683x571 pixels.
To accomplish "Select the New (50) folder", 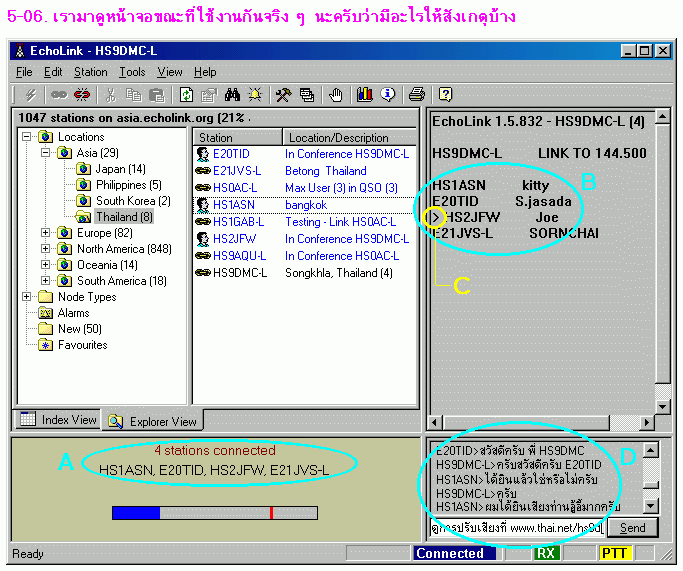I will tap(80, 329).
